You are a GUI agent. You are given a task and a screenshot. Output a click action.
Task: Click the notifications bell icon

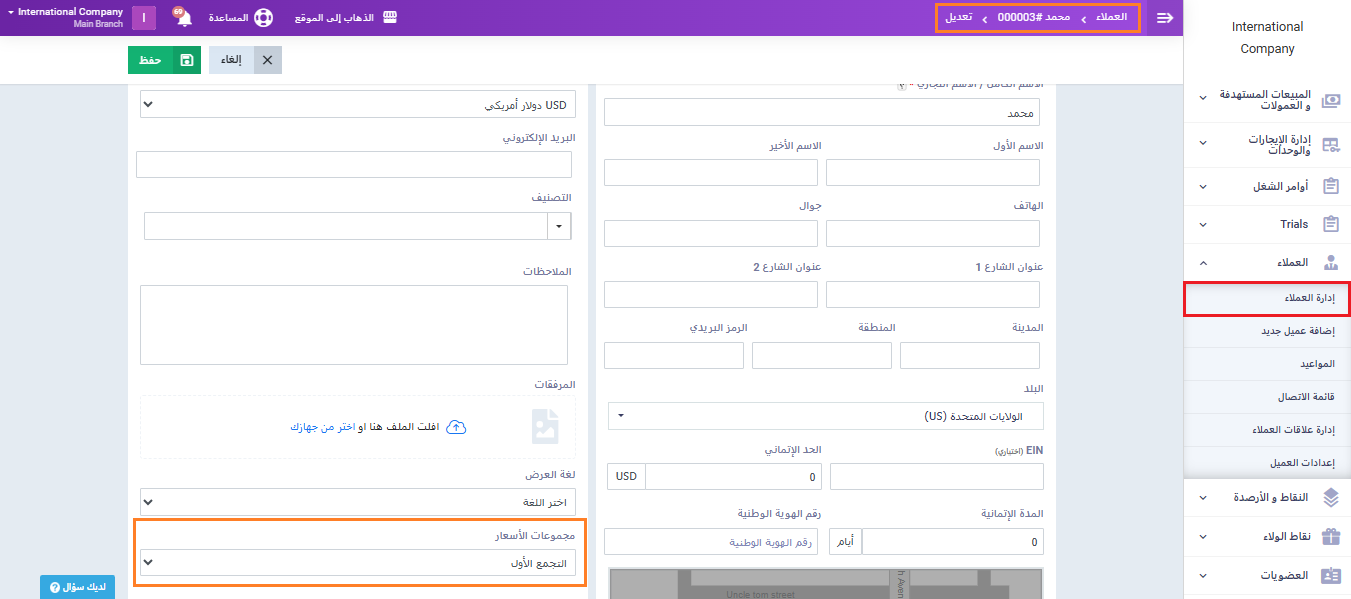click(184, 19)
